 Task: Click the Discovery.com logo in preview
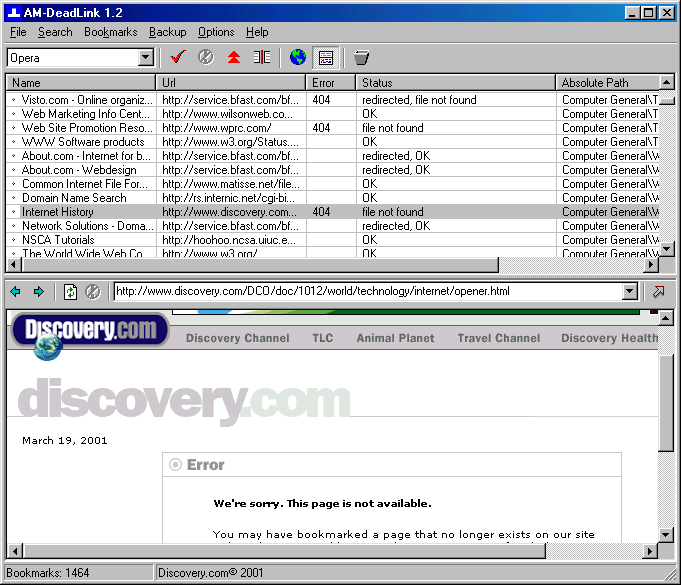pyautogui.click(x=90, y=331)
